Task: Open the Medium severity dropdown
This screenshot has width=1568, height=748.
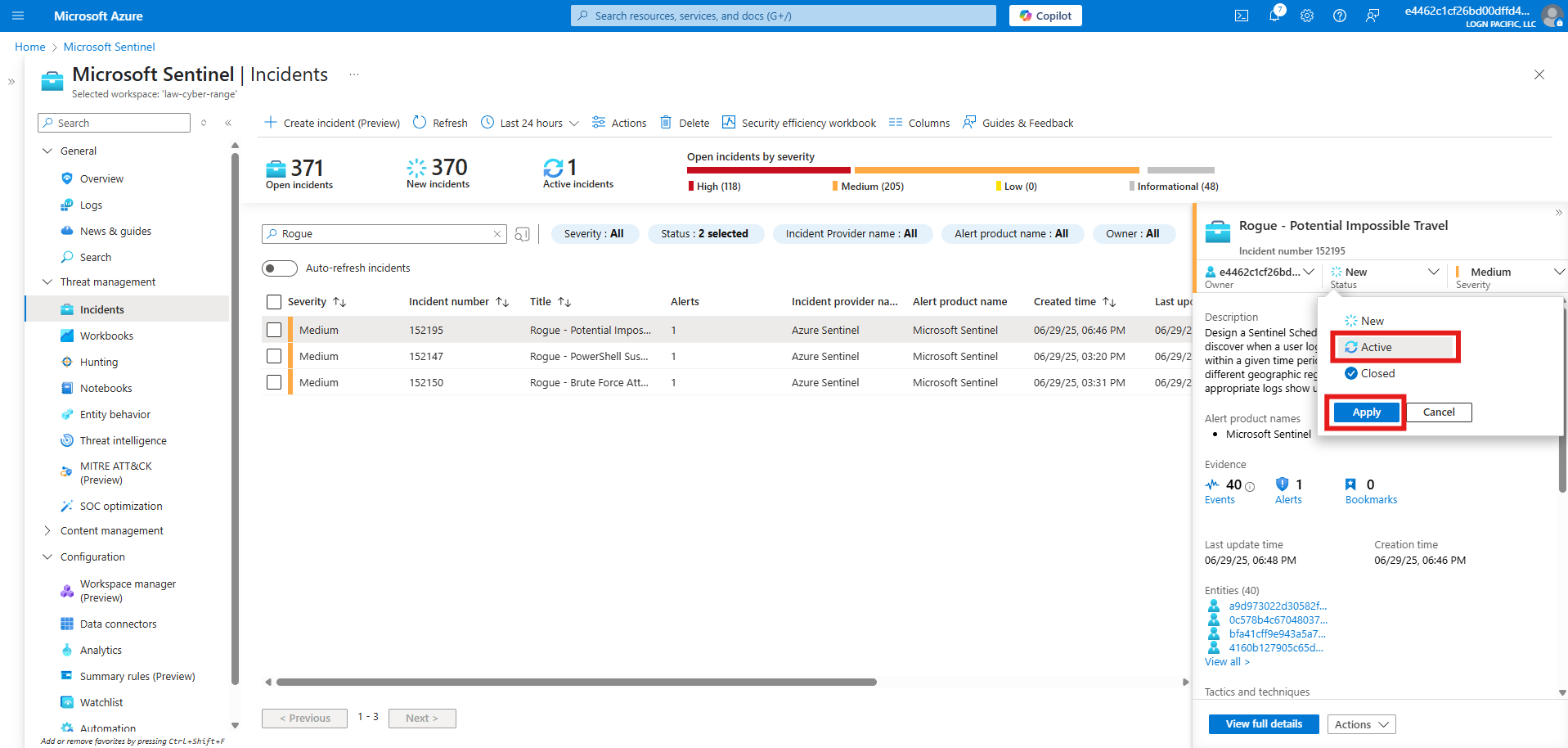Action: point(1508,273)
